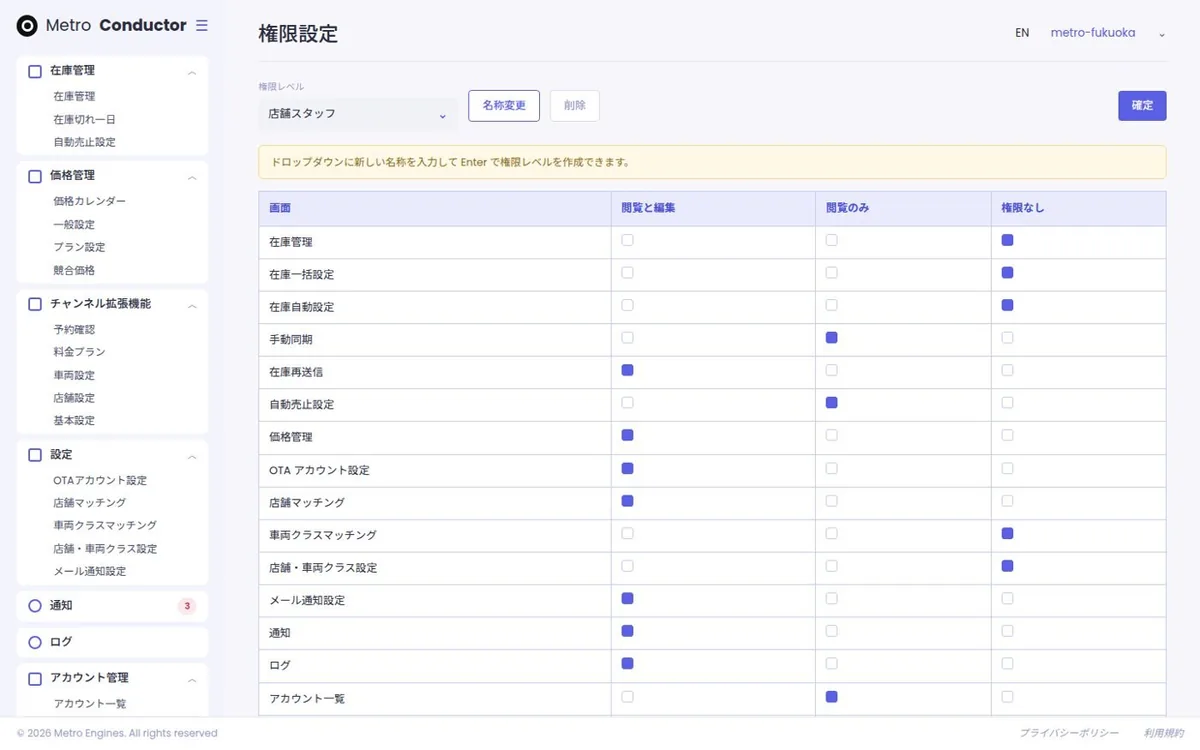Click the 価格管理 section square icon
Screen dimensions: 1200x750
pos(35,176)
